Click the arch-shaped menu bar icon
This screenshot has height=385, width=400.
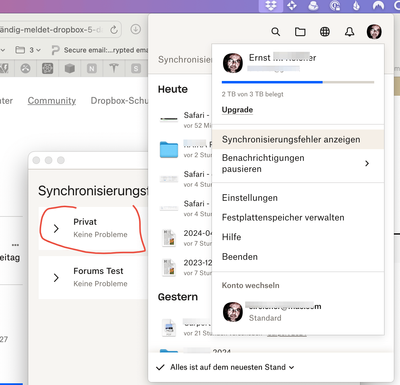[x=378, y=6]
